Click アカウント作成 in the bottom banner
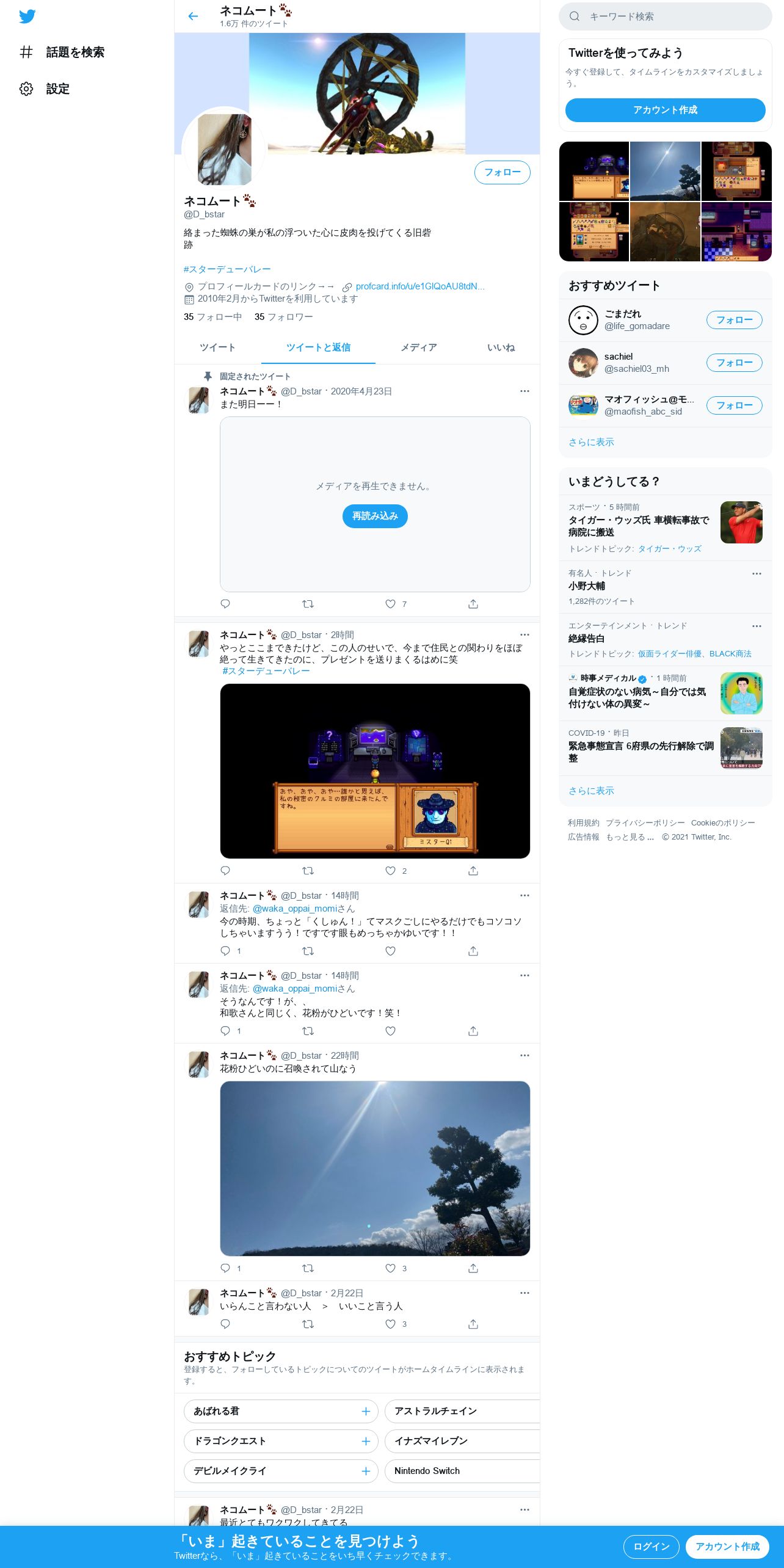 click(727, 1547)
